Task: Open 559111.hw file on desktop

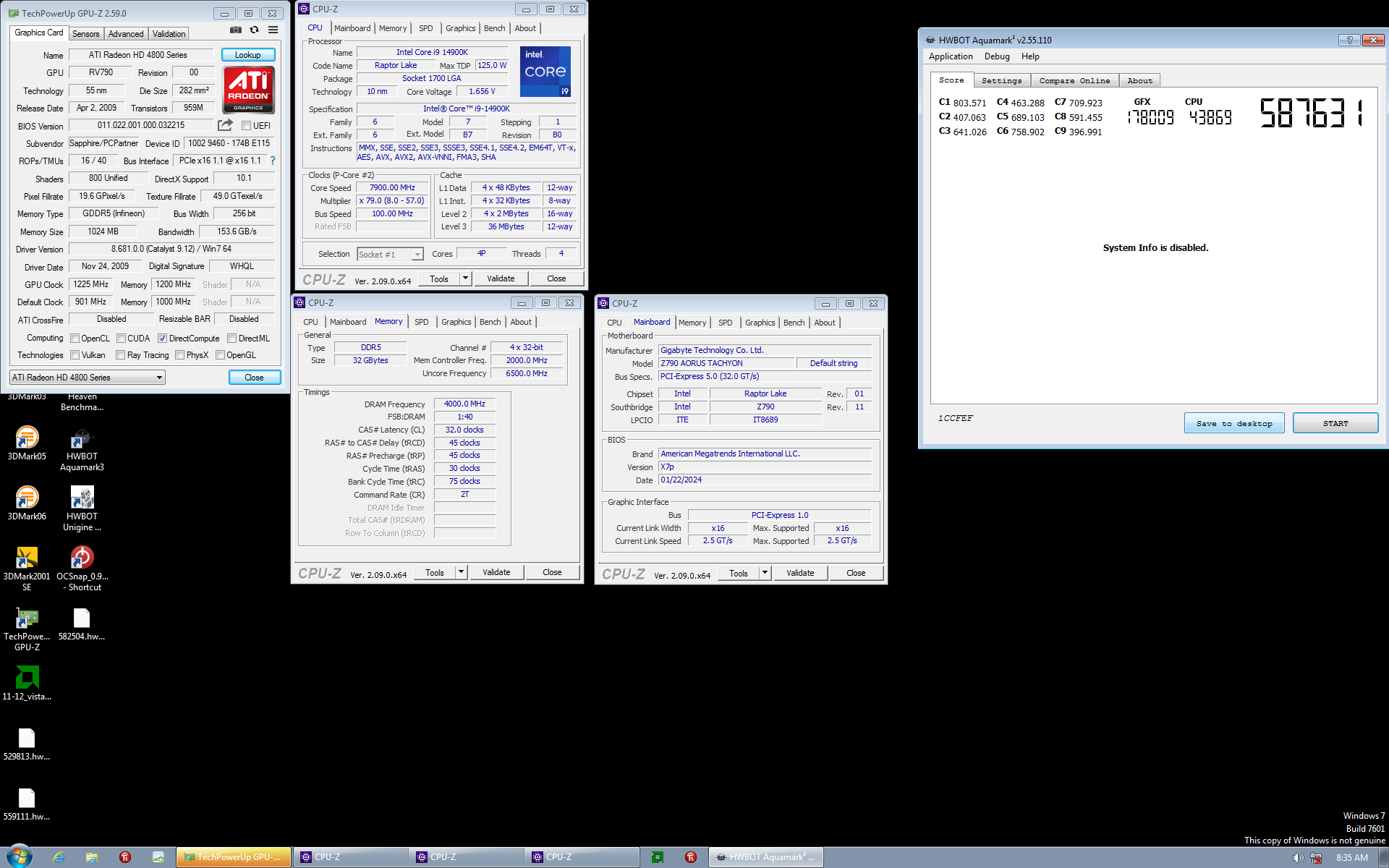Action: tap(27, 804)
